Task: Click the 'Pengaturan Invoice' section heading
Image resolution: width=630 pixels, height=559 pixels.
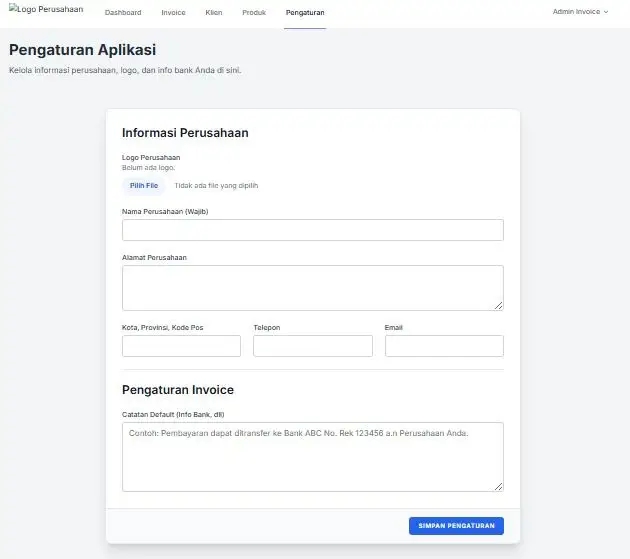Action: (178, 390)
